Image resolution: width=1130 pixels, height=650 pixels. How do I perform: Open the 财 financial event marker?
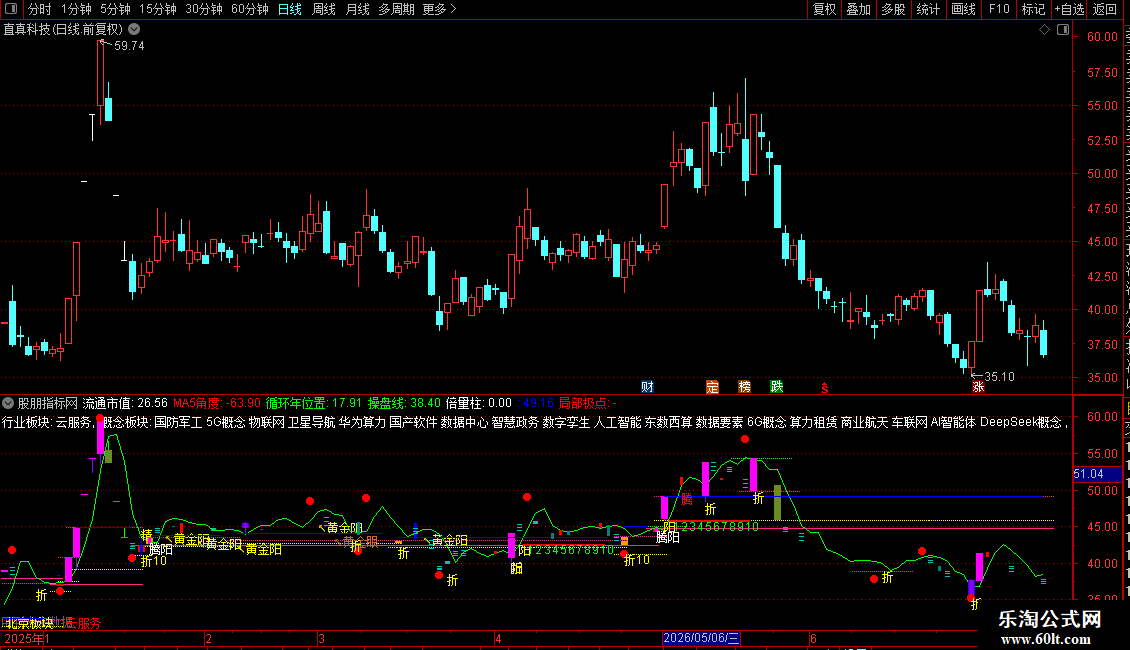point(647,387)
